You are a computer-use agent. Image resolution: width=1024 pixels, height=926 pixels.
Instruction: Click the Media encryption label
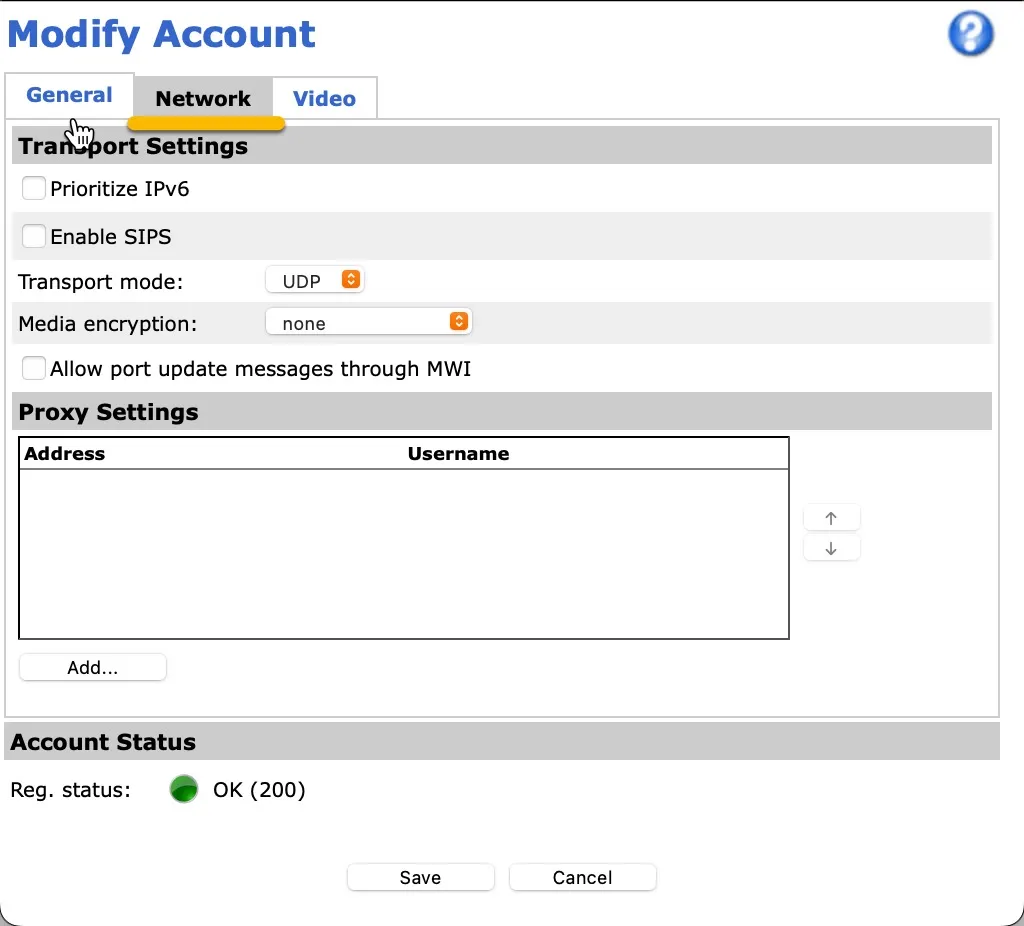click(x=108, y=324)
